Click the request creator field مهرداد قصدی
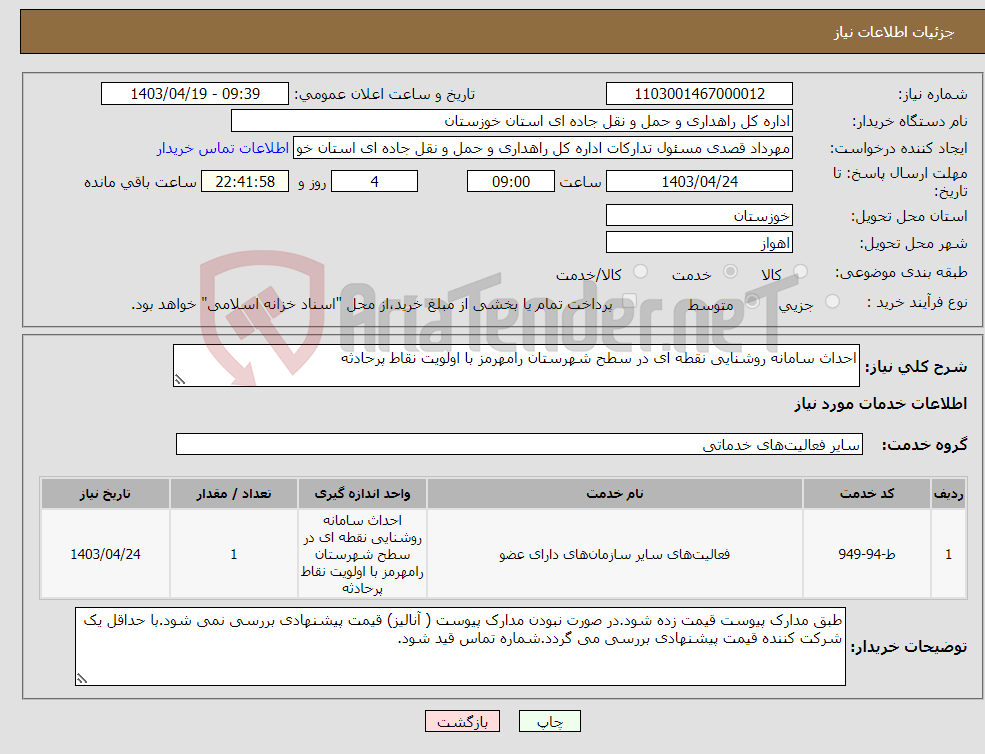 [x=543, y=148]
